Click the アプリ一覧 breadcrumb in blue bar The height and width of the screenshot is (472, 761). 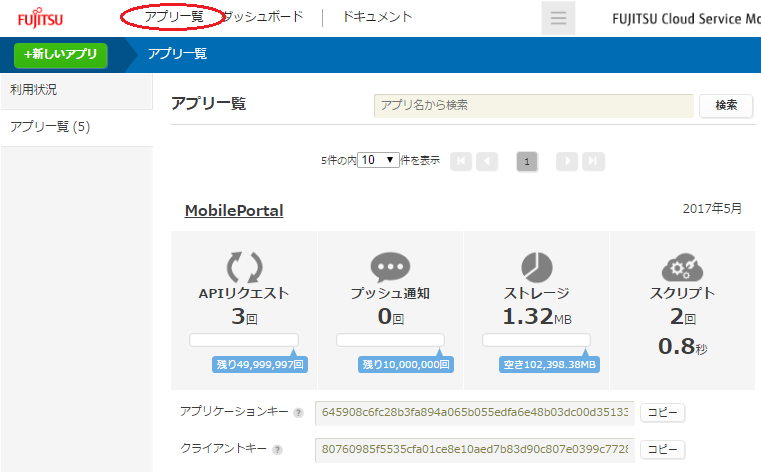177,53
